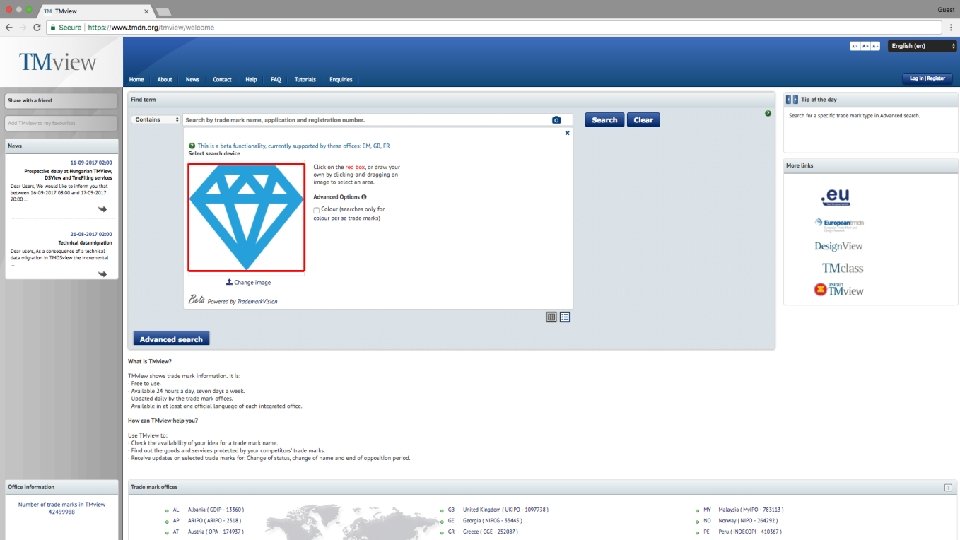Open the green help icon in Find term
960x540 pixels.
[768, 113]
